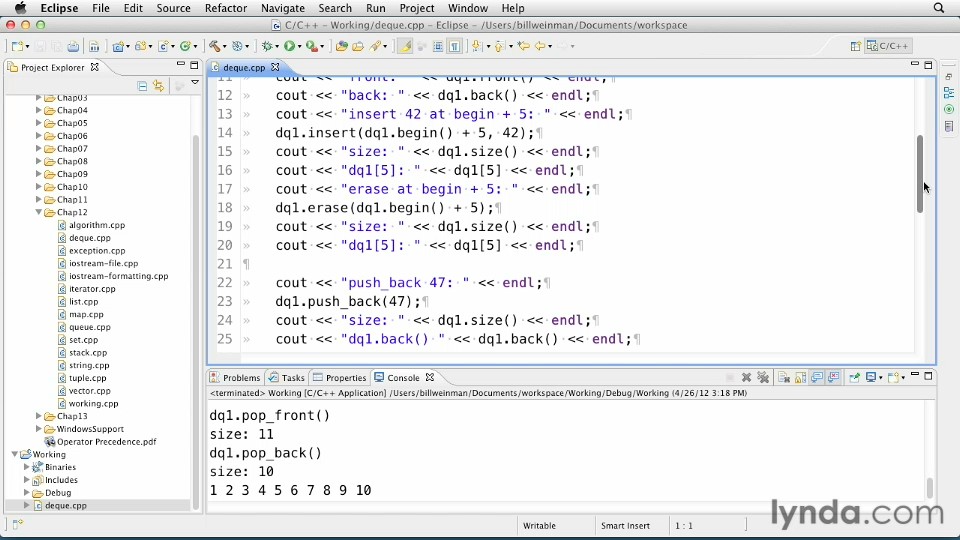Expand the Chap13 folder
Image resolution: width=960 pixels, height=540 pixels.
point(39,416)
